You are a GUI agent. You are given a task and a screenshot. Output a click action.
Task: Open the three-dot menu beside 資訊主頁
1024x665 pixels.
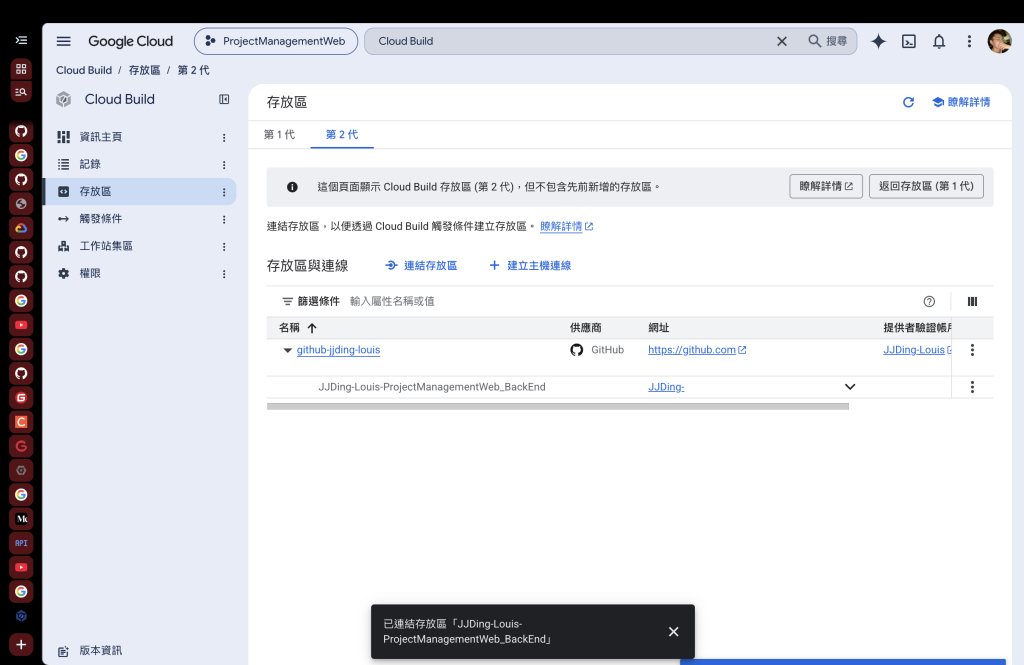click(x=224, y=137)
